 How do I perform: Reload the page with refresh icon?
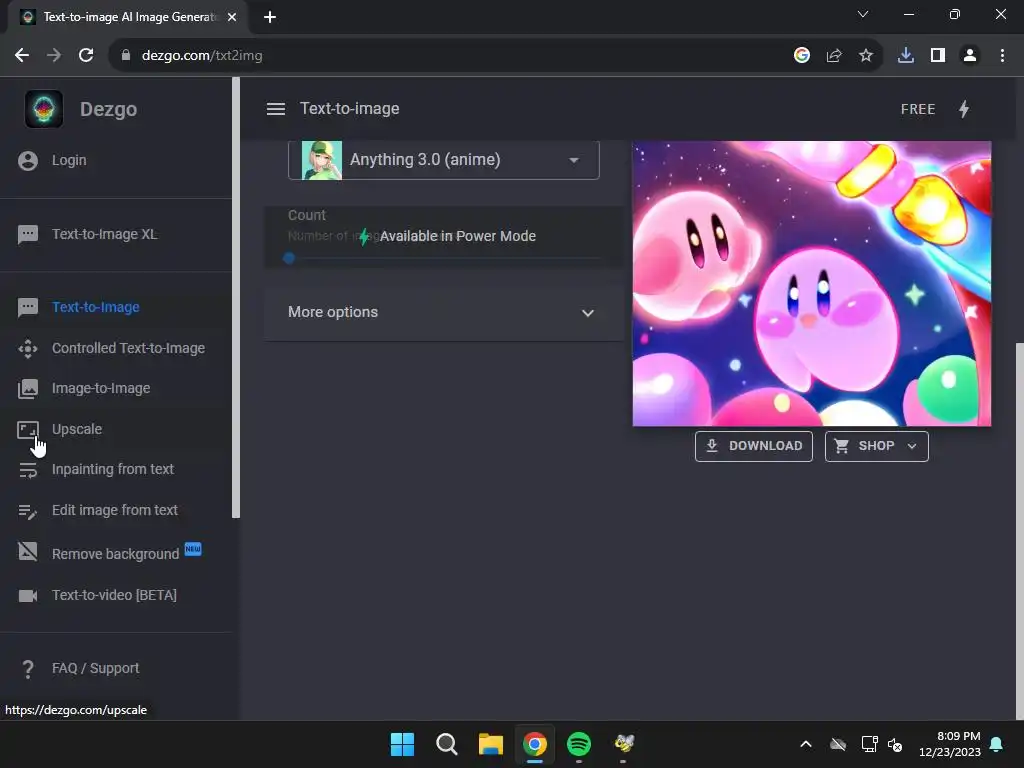click(86, 56)
